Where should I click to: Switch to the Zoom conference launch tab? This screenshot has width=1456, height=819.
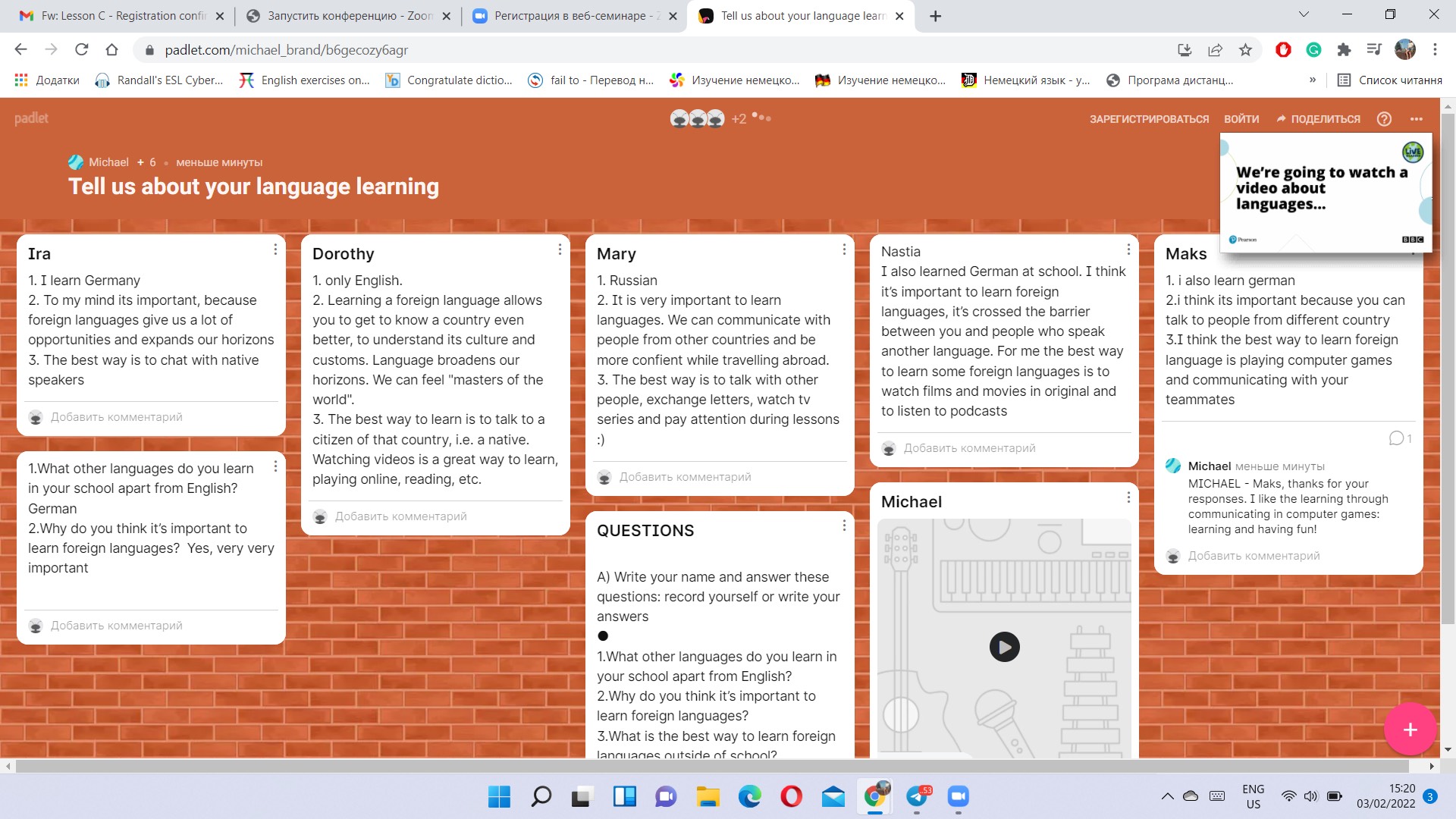(x=349, y=16)
